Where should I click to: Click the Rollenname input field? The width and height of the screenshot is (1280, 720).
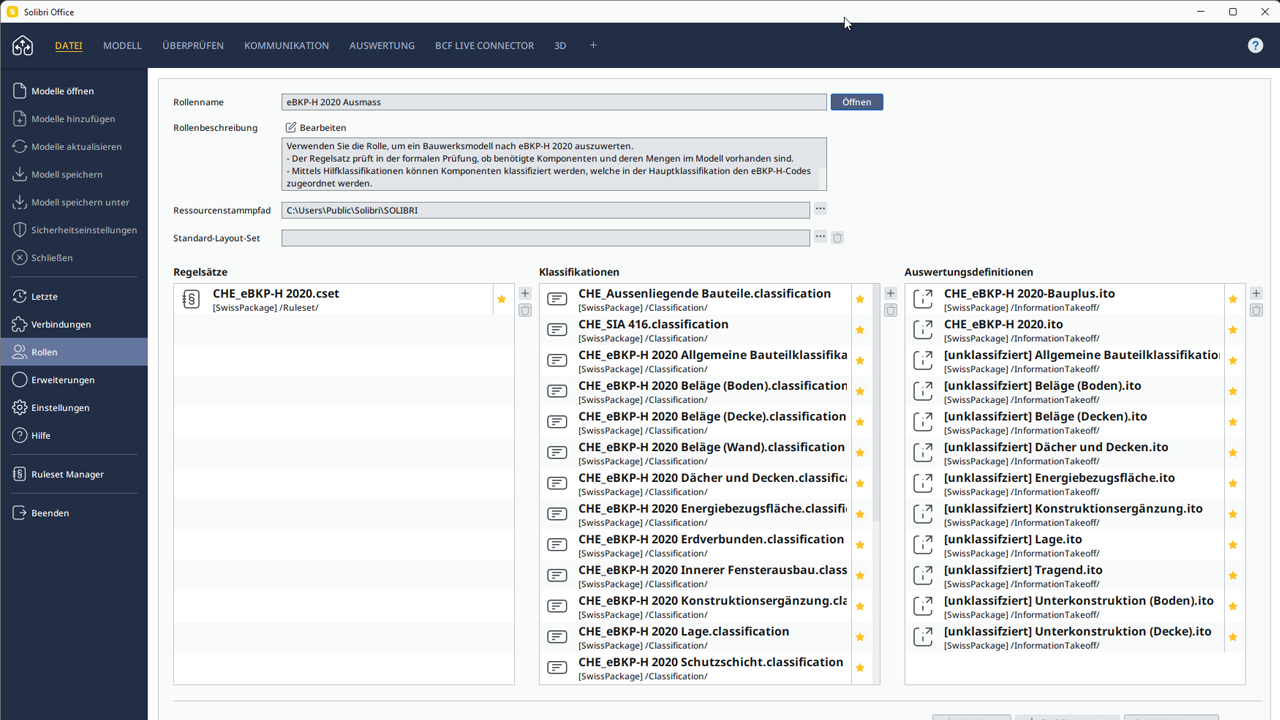[x=554, y=102]
